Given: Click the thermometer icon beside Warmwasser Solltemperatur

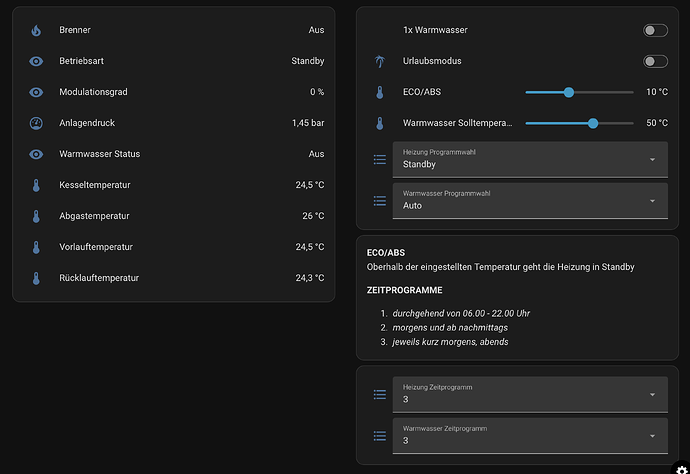Looking at the screenshot, I should [380, 123].
